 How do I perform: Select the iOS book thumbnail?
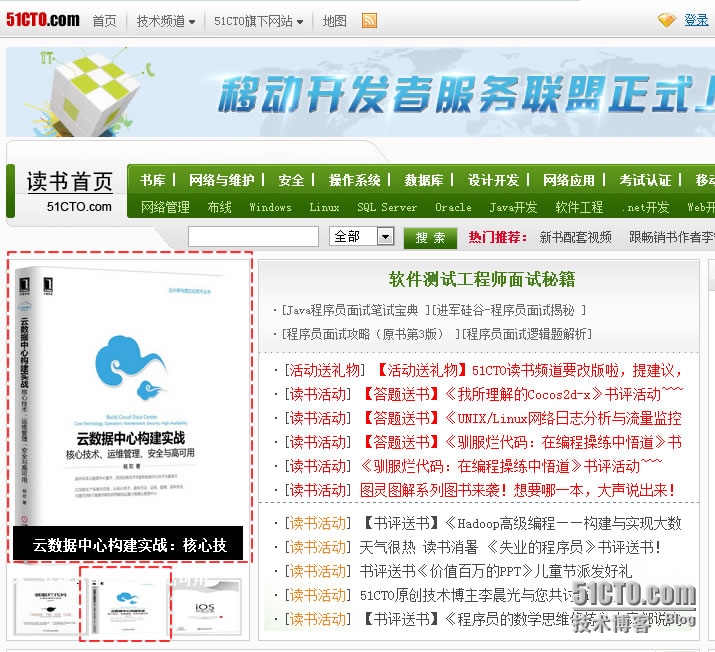206,607
